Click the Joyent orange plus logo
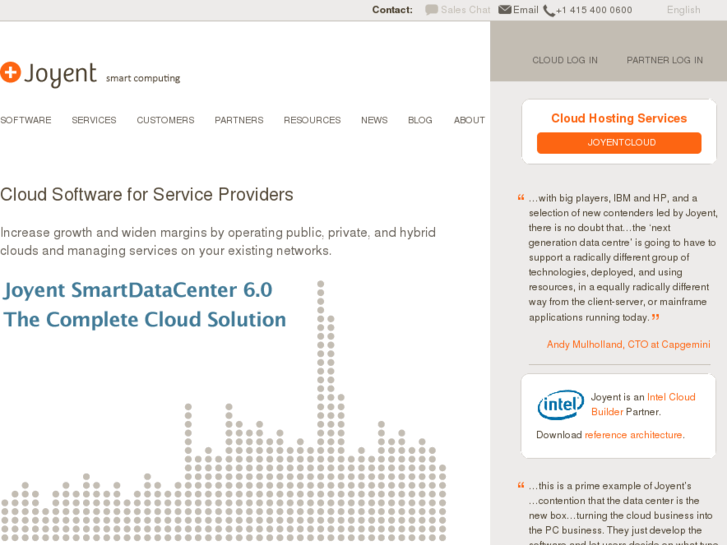Viewport: 727px width, 545px height. pos(11,72)
